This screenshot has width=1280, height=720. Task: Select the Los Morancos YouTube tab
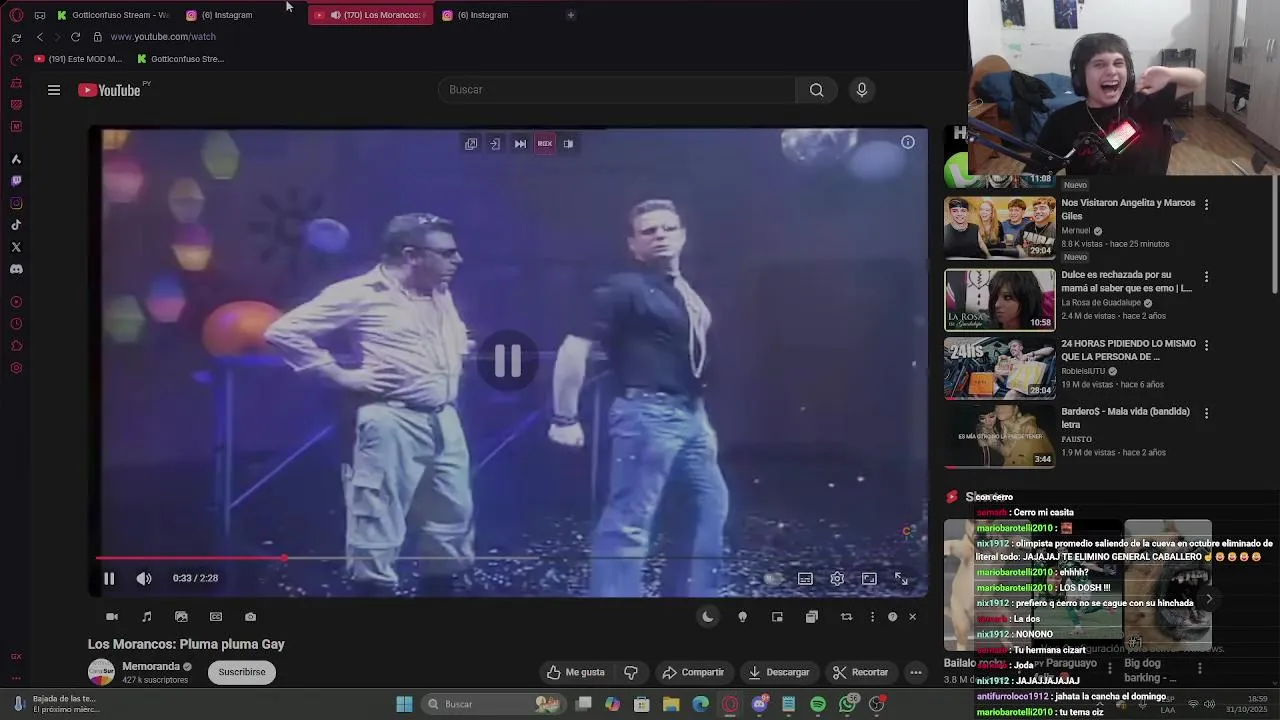pos(371,15)
